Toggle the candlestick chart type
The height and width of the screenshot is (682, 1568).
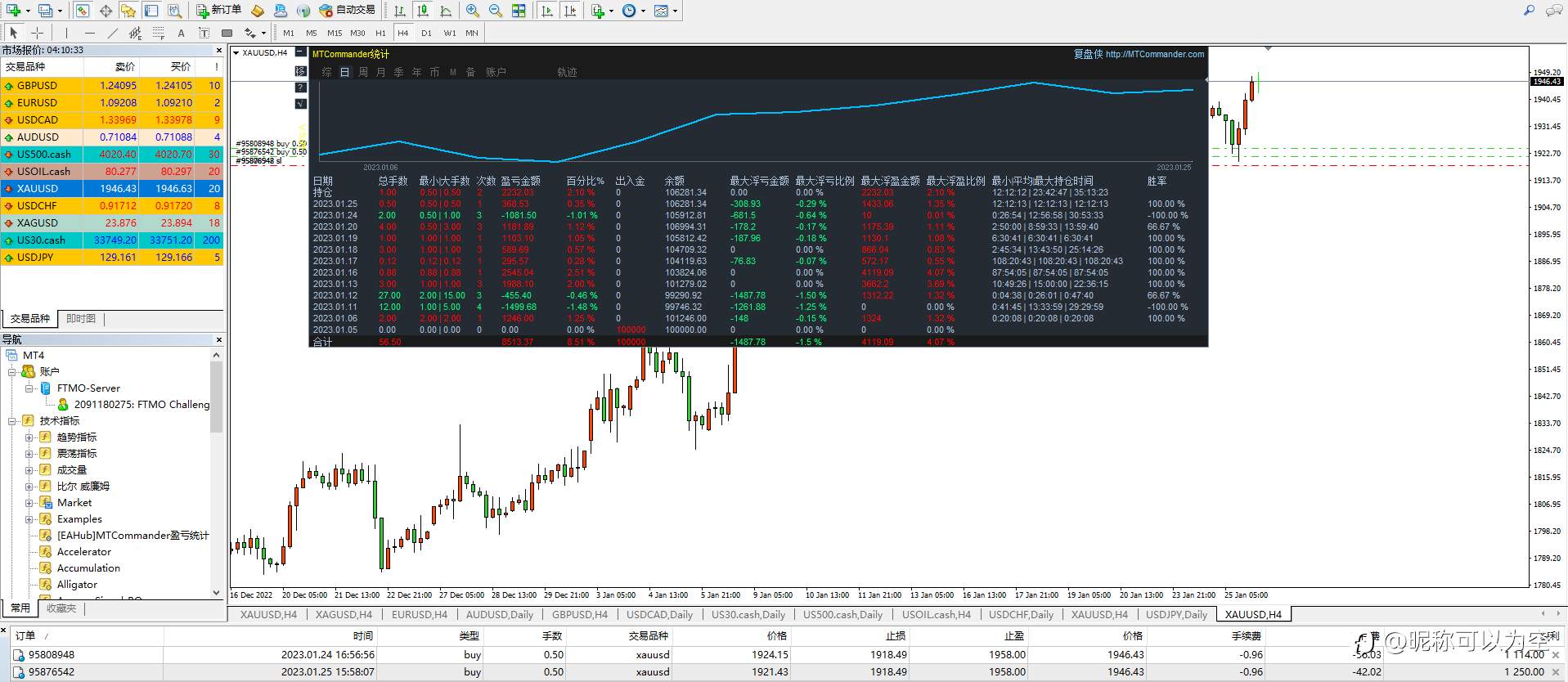pyautogui.click(x=422, y=11)
